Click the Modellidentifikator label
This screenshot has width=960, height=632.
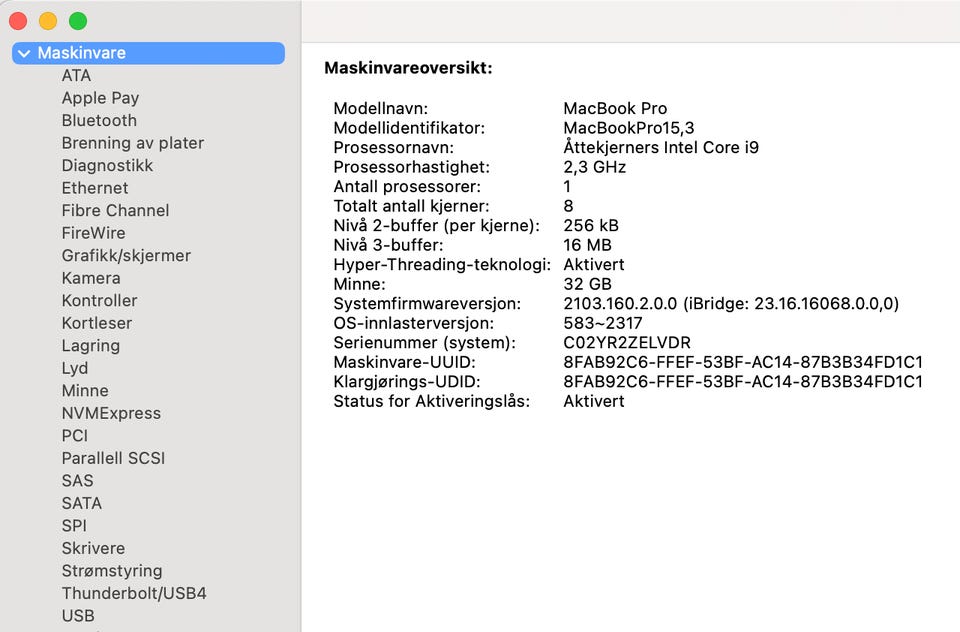click(x=409, y=128)
